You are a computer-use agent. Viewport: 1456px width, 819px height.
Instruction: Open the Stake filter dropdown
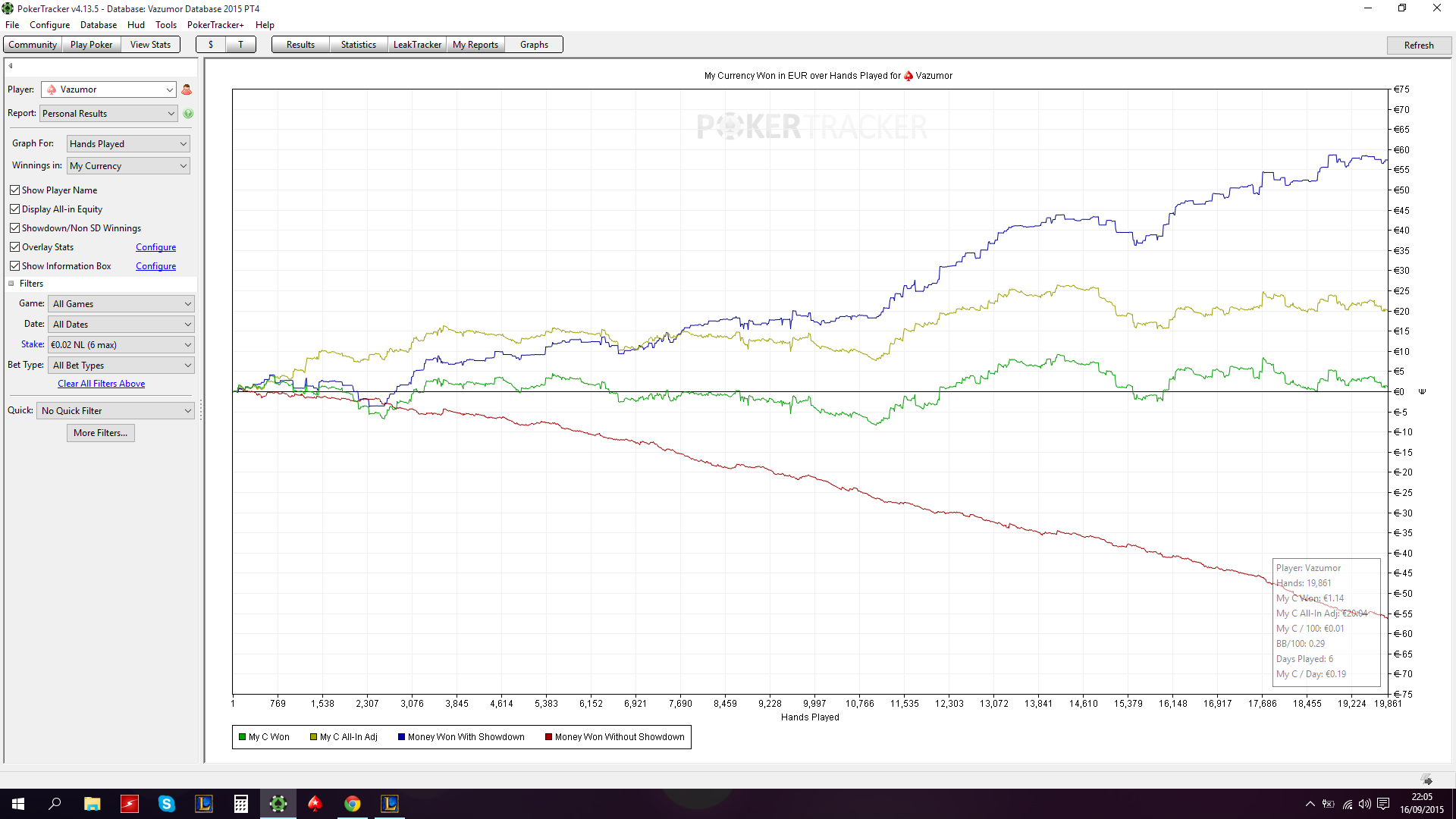coord(121,344)
